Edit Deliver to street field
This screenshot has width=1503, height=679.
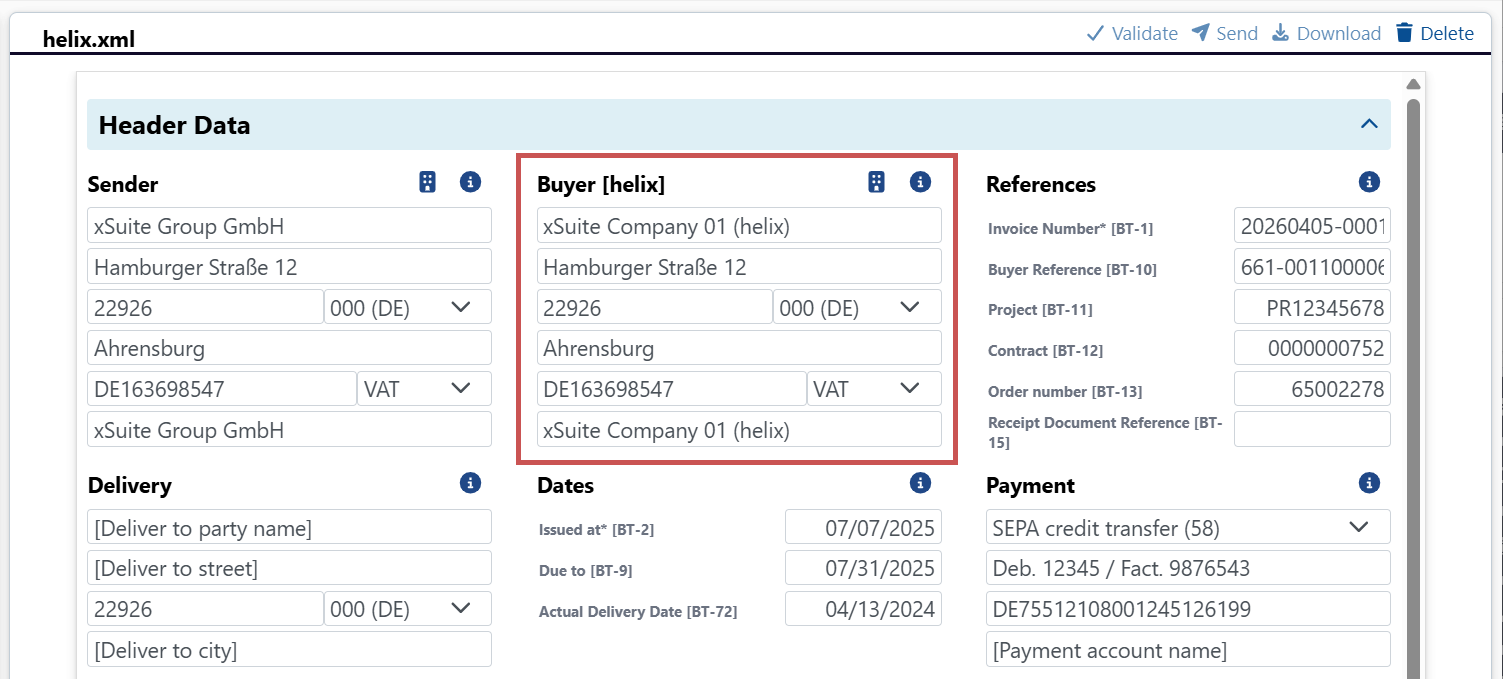[x=289, y=568]
